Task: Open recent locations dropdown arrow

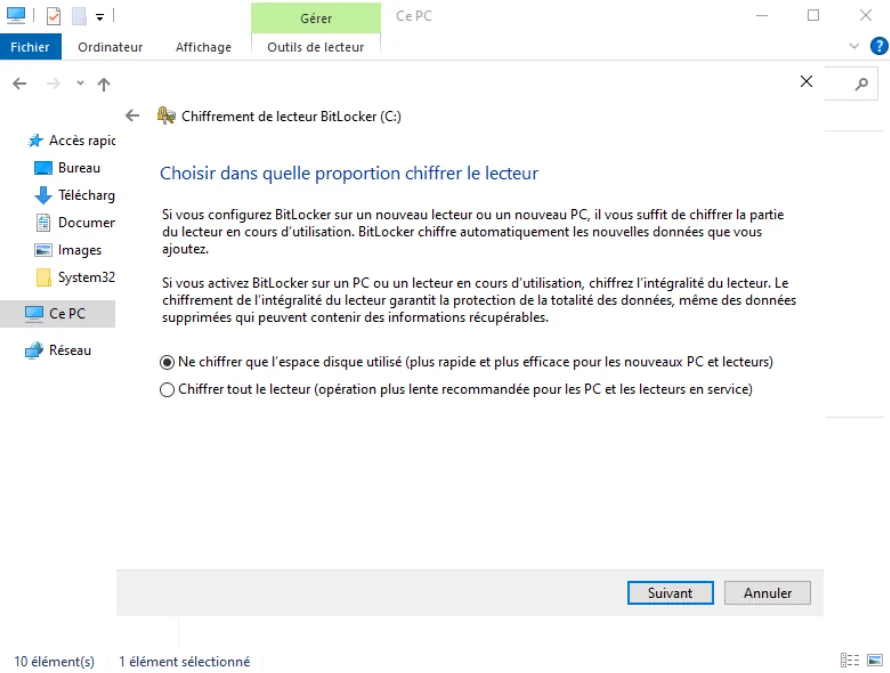Action: tap(80, 83)
